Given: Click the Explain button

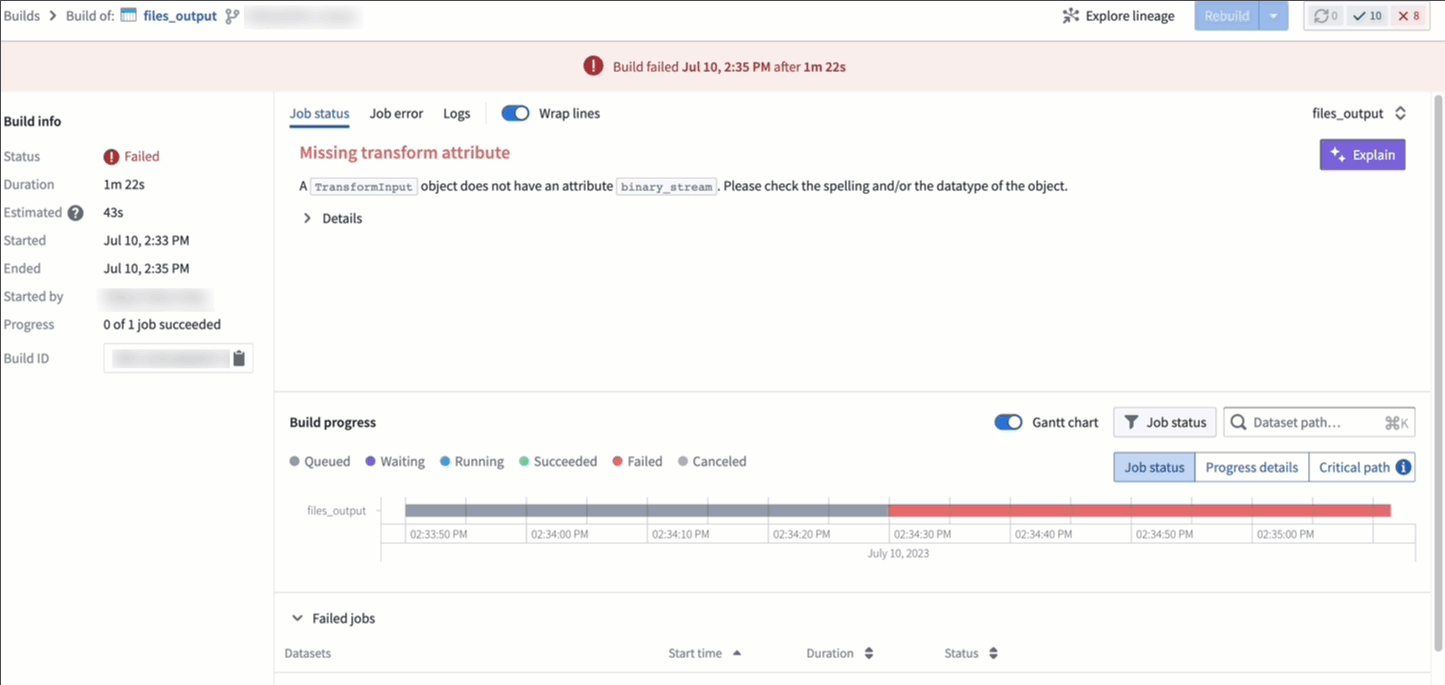Looking at the screenshot, I should [x=1362, y=155].
